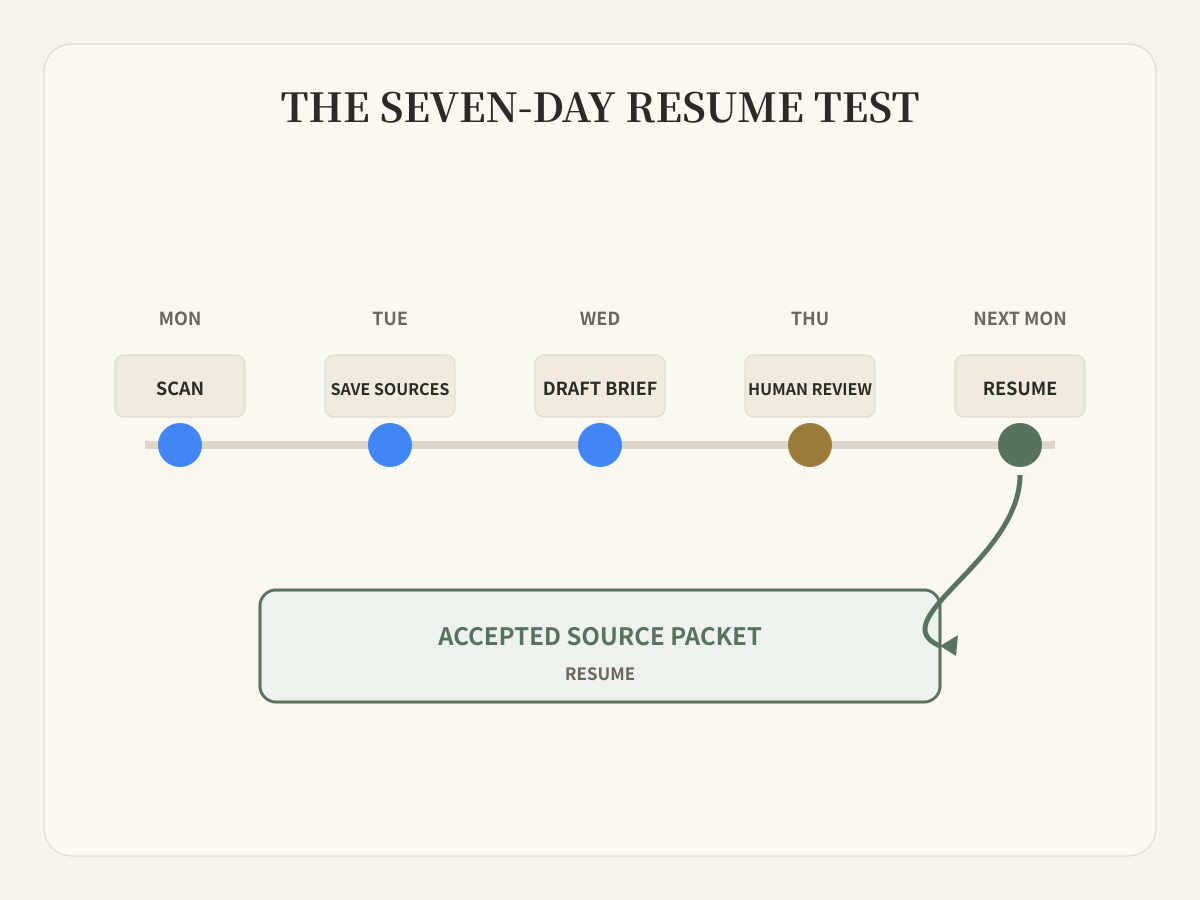Select the blue dot under SAVE SOURCES

coord(390,445)
